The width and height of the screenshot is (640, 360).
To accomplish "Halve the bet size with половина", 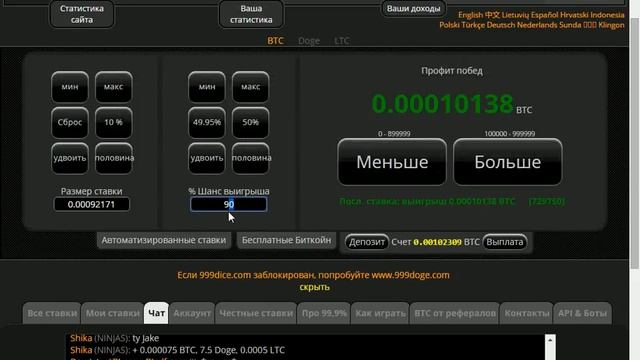I will pyautogui.click(x=113, y=158).
